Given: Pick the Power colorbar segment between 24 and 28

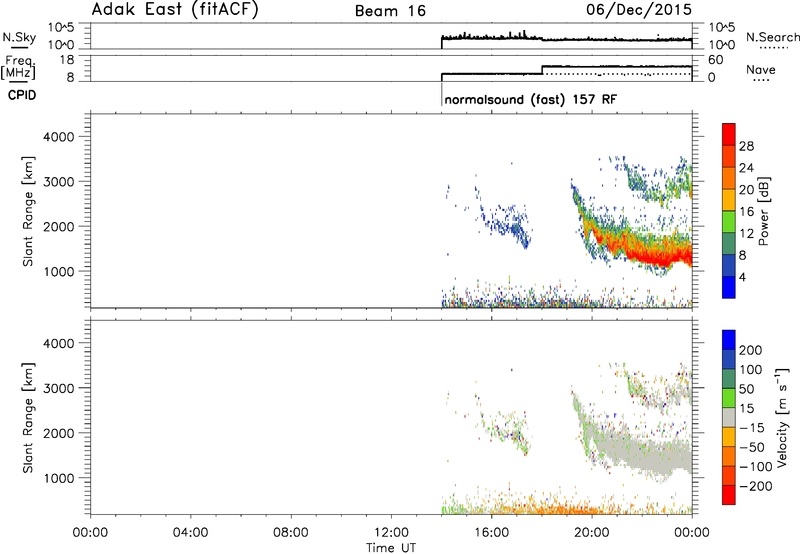Looking at the screenshot, I should pos(729,156).
